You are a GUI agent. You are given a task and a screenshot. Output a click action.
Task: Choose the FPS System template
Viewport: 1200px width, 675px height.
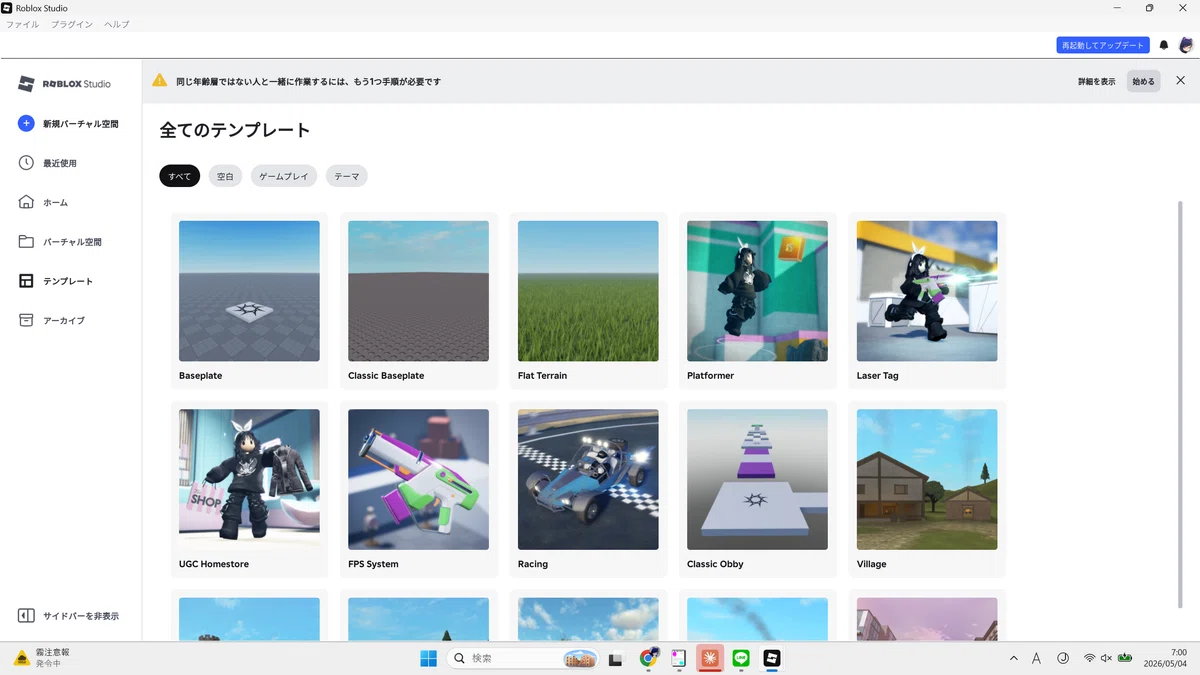point(418,489)
